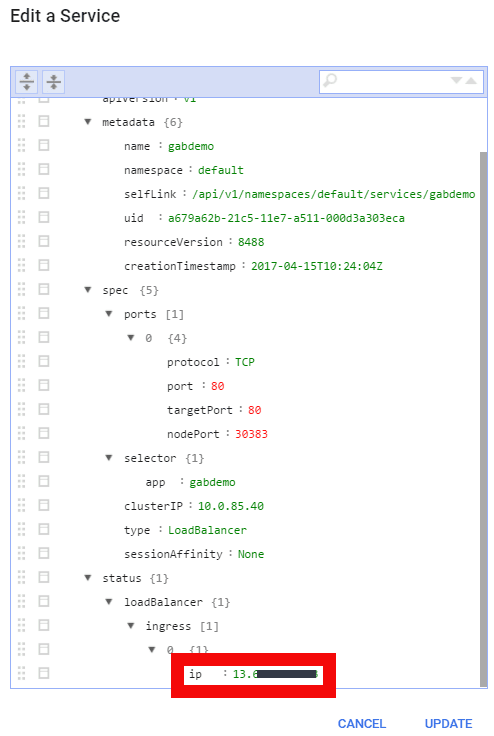494x736 pixels.
Task: Open action menu for uid row
Action: point(44,217)
